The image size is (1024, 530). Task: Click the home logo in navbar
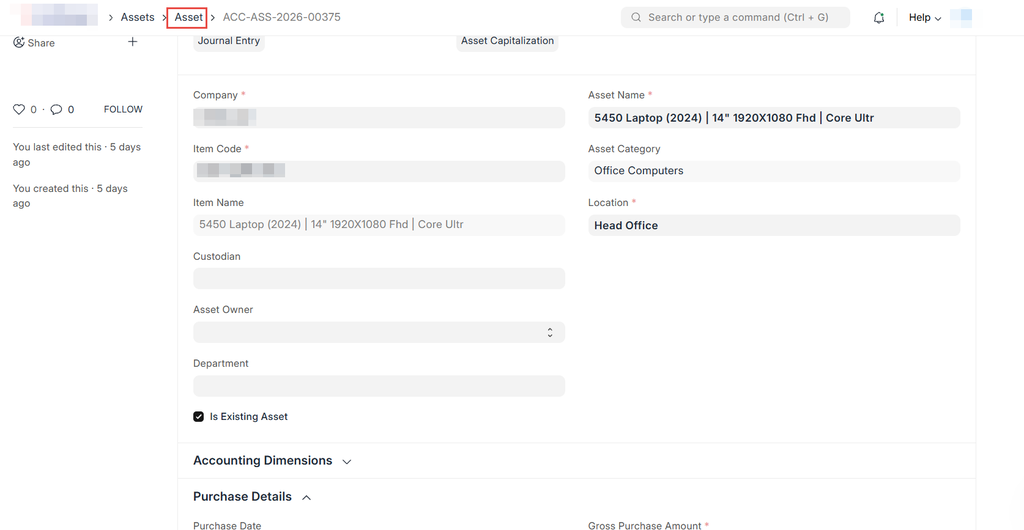(x=53, y=17)
